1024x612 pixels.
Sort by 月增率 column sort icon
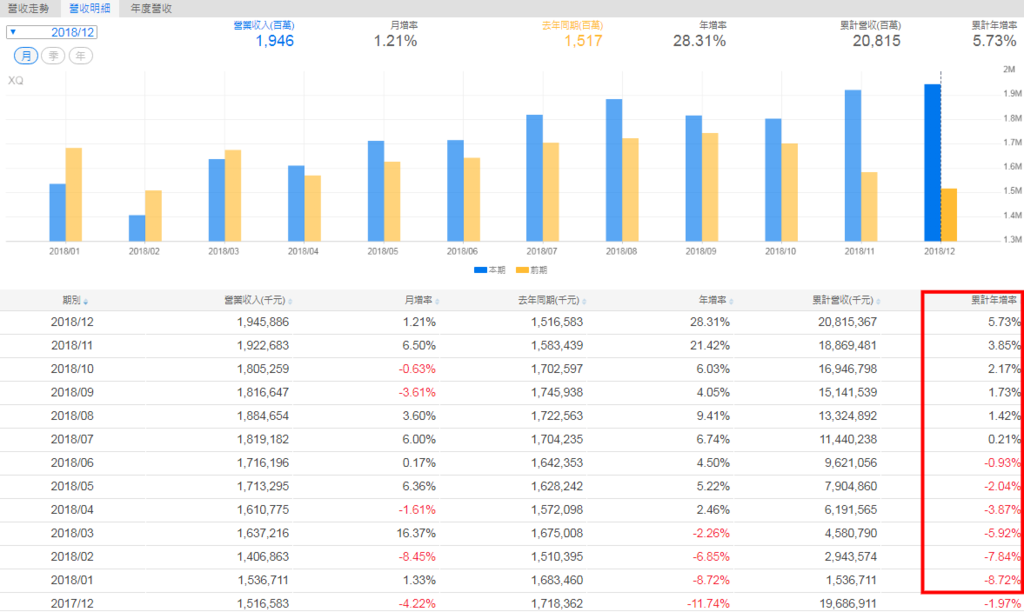click(x=437, y=302)
